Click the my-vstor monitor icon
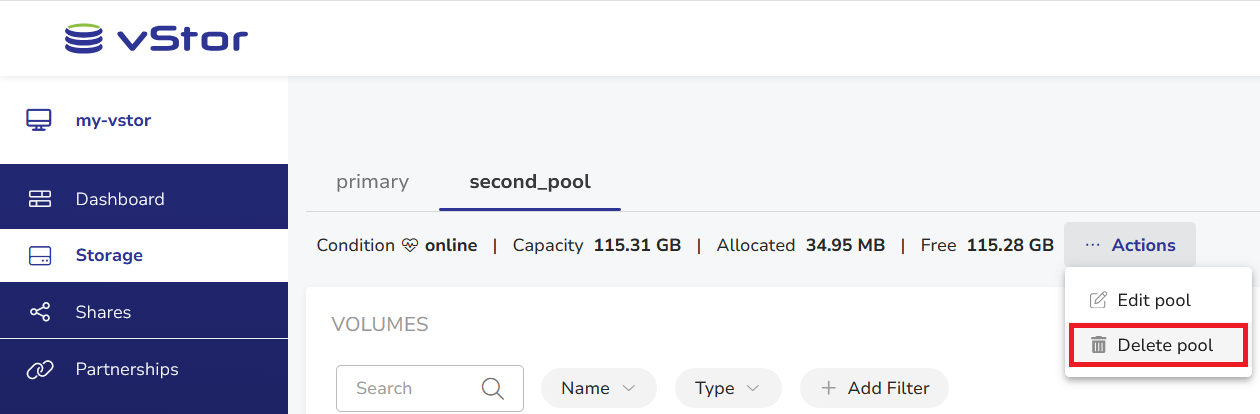 coord(39,120)
